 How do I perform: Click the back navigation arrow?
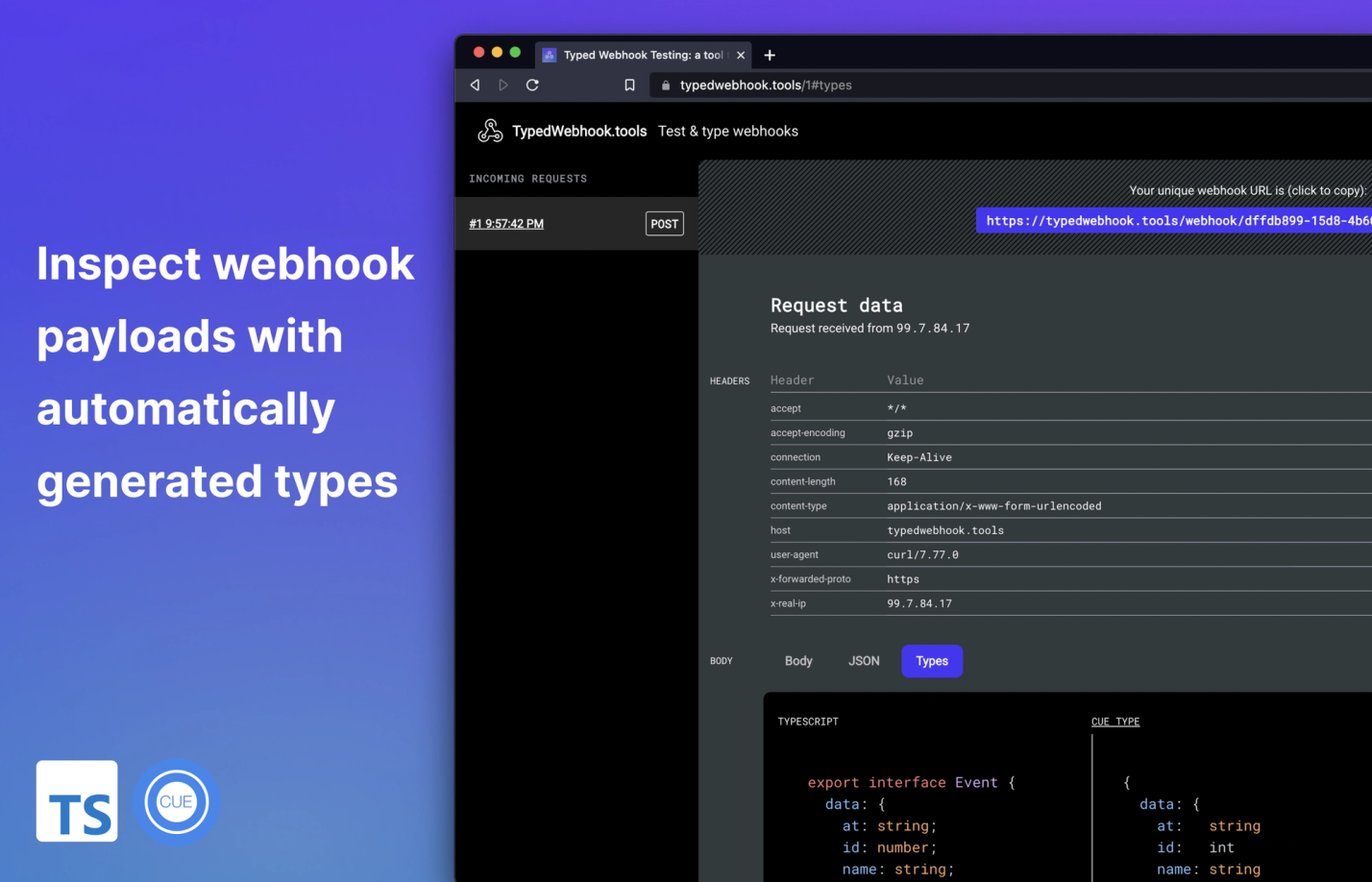(475, 85)
